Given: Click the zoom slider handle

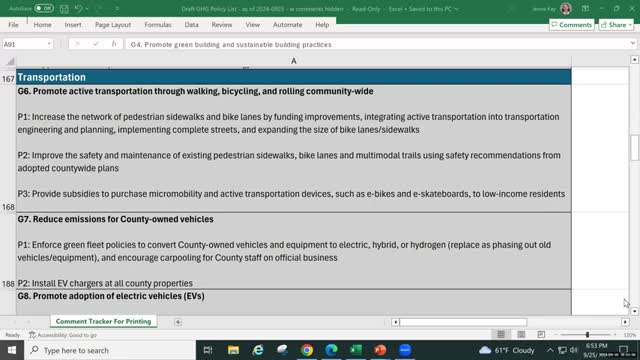Looking at the screenshot, I should [x=587, y=335].
